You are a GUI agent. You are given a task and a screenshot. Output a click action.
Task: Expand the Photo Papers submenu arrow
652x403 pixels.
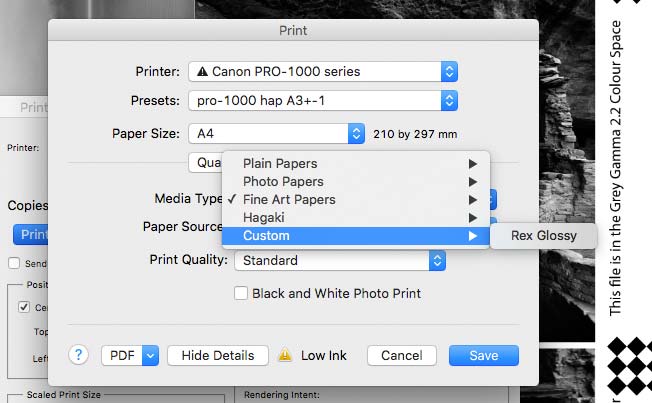[x=473, y=182]
